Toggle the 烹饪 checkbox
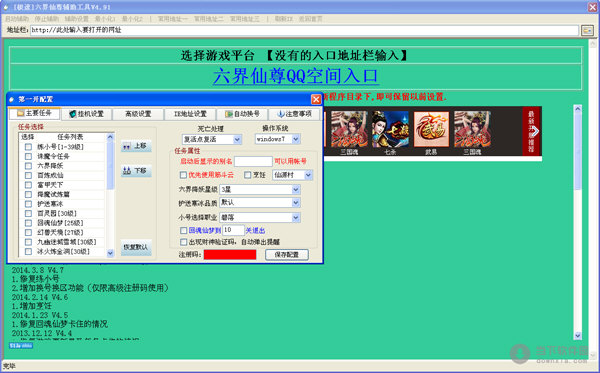 coord(248,175)
